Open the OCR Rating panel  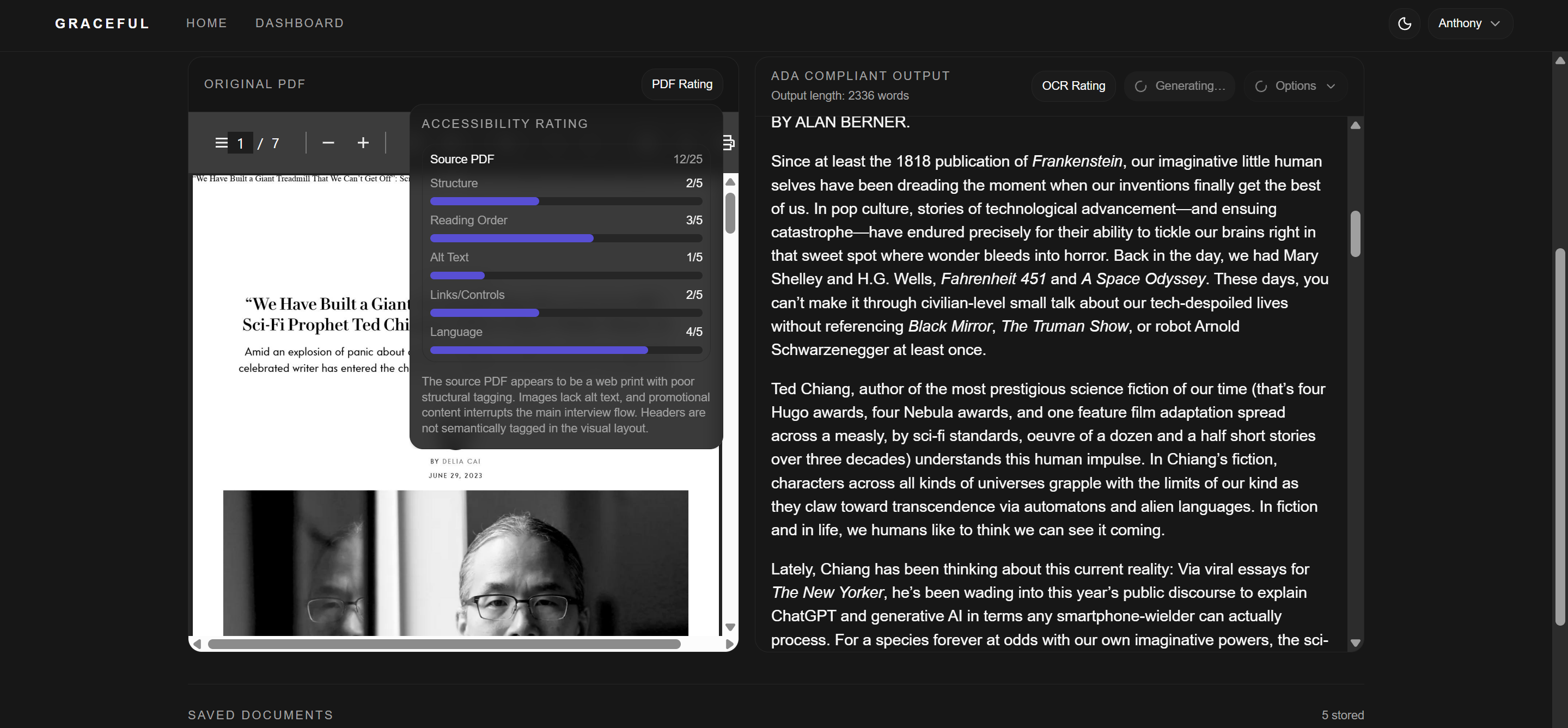[1072, 86]
